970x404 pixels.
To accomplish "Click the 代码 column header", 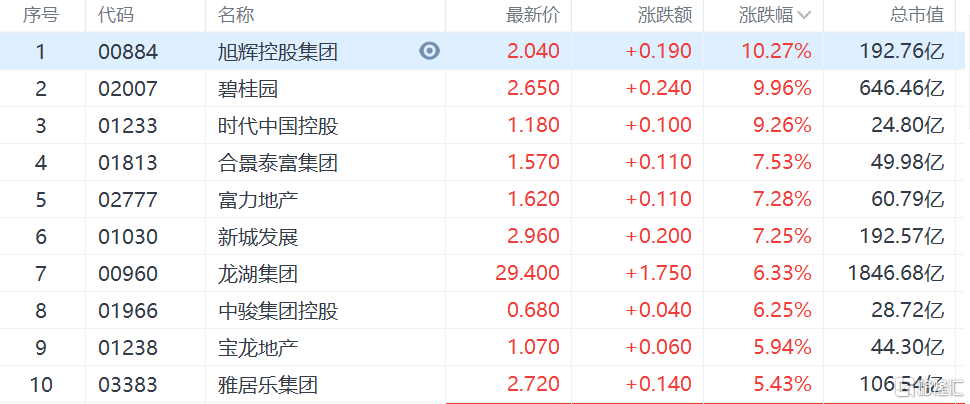I will click(116, 15).
